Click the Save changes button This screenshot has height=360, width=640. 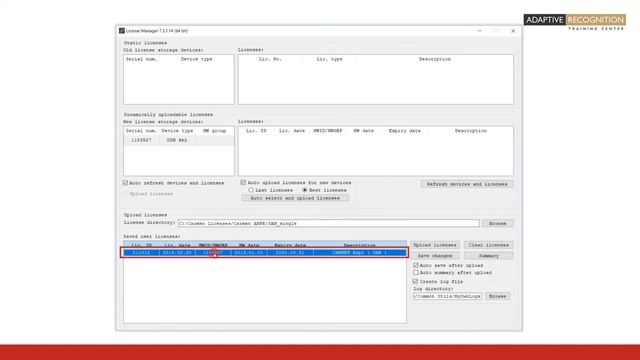point(435,256)
